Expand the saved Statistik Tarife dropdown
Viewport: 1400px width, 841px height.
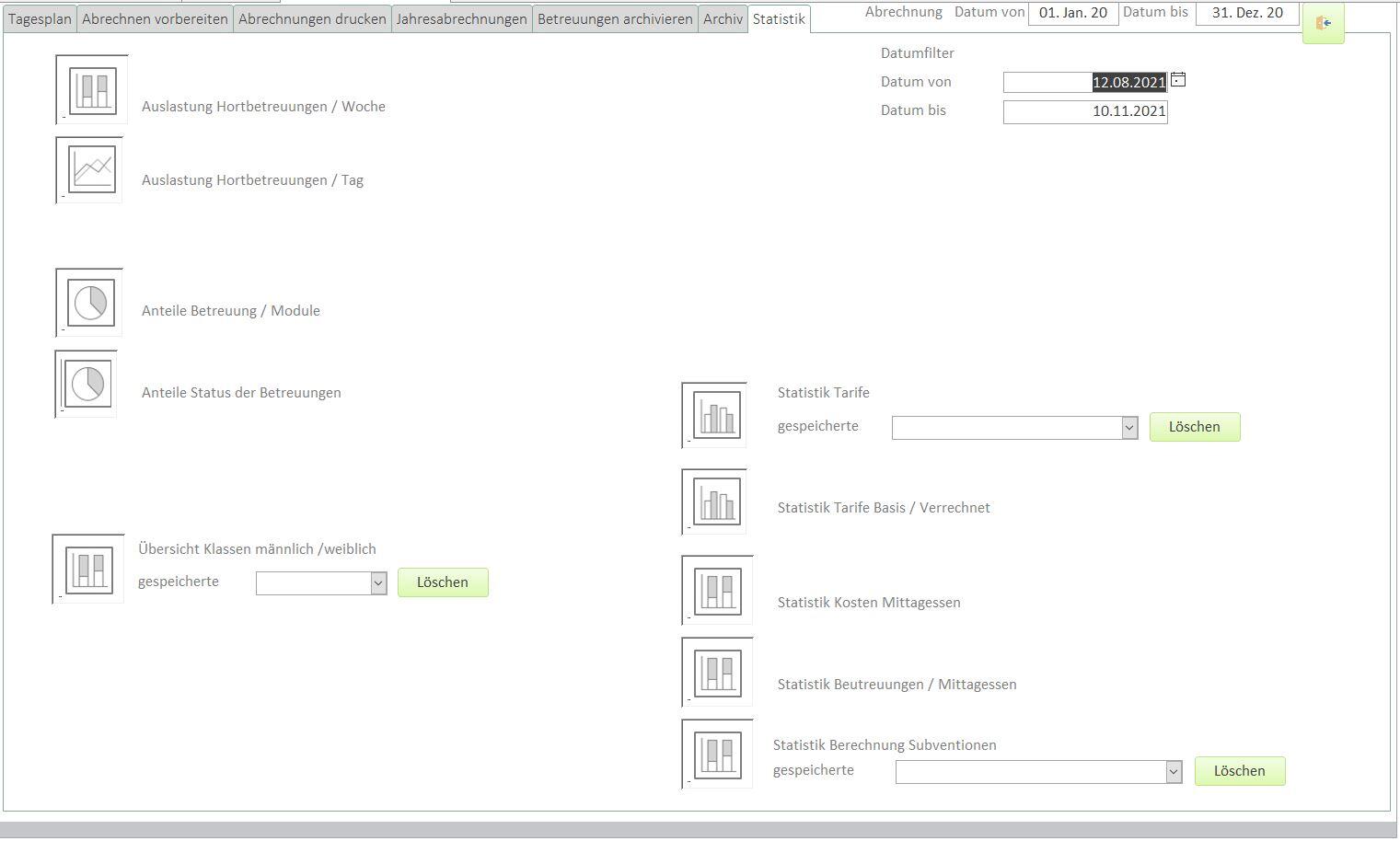tap(1129, 428)
